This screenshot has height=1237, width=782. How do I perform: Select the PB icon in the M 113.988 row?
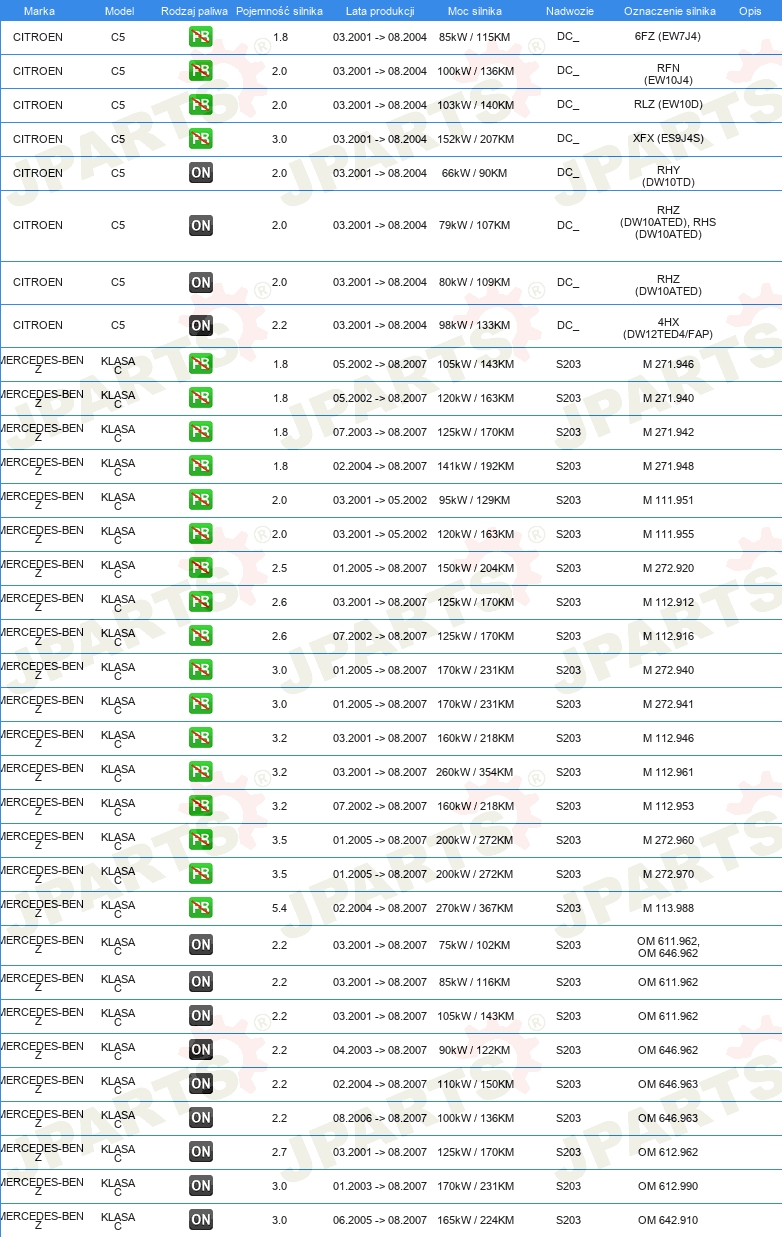[x=201, y=908]
